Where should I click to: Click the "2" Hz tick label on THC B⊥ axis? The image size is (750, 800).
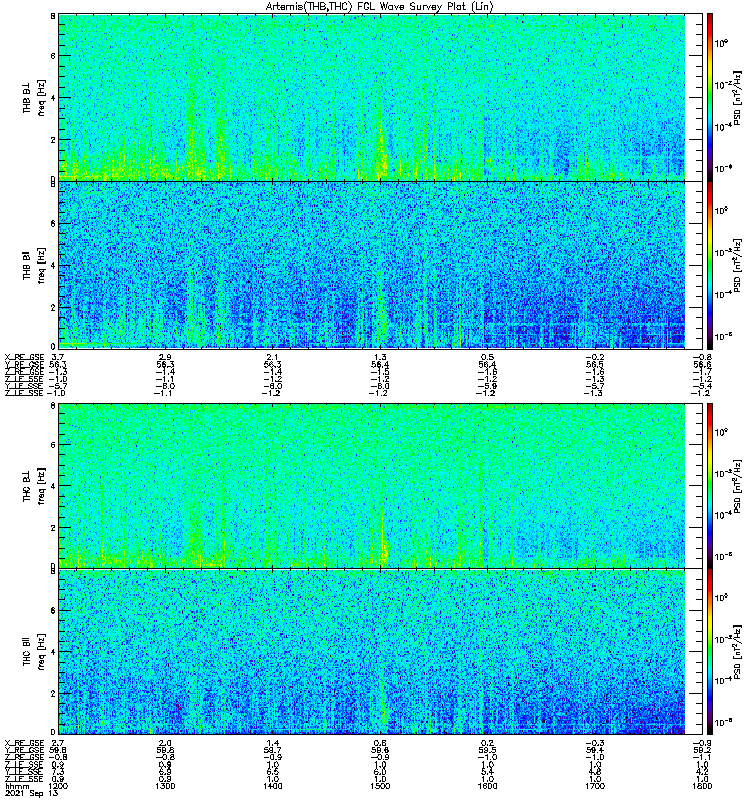pyautogui.click(x=53, y=528)
